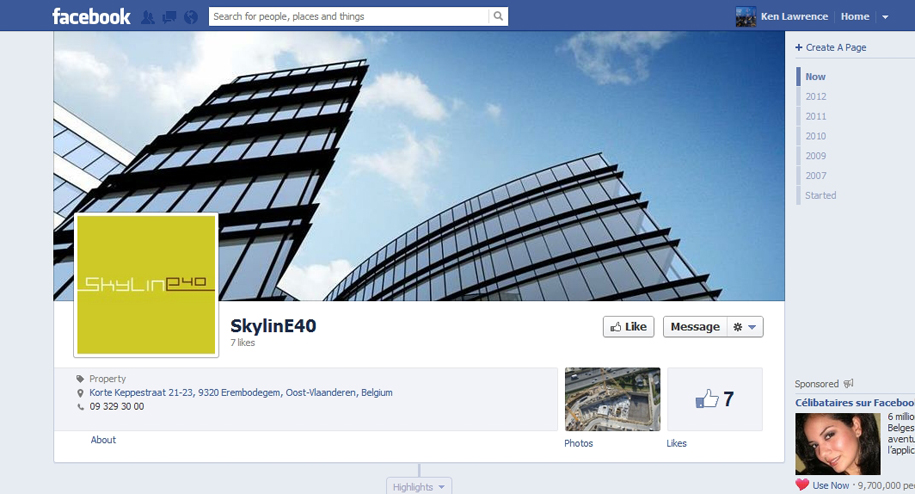Jump to 2010 on the timeline
The height and width of the screenshot is (494, 915).
tap(816, 136)
